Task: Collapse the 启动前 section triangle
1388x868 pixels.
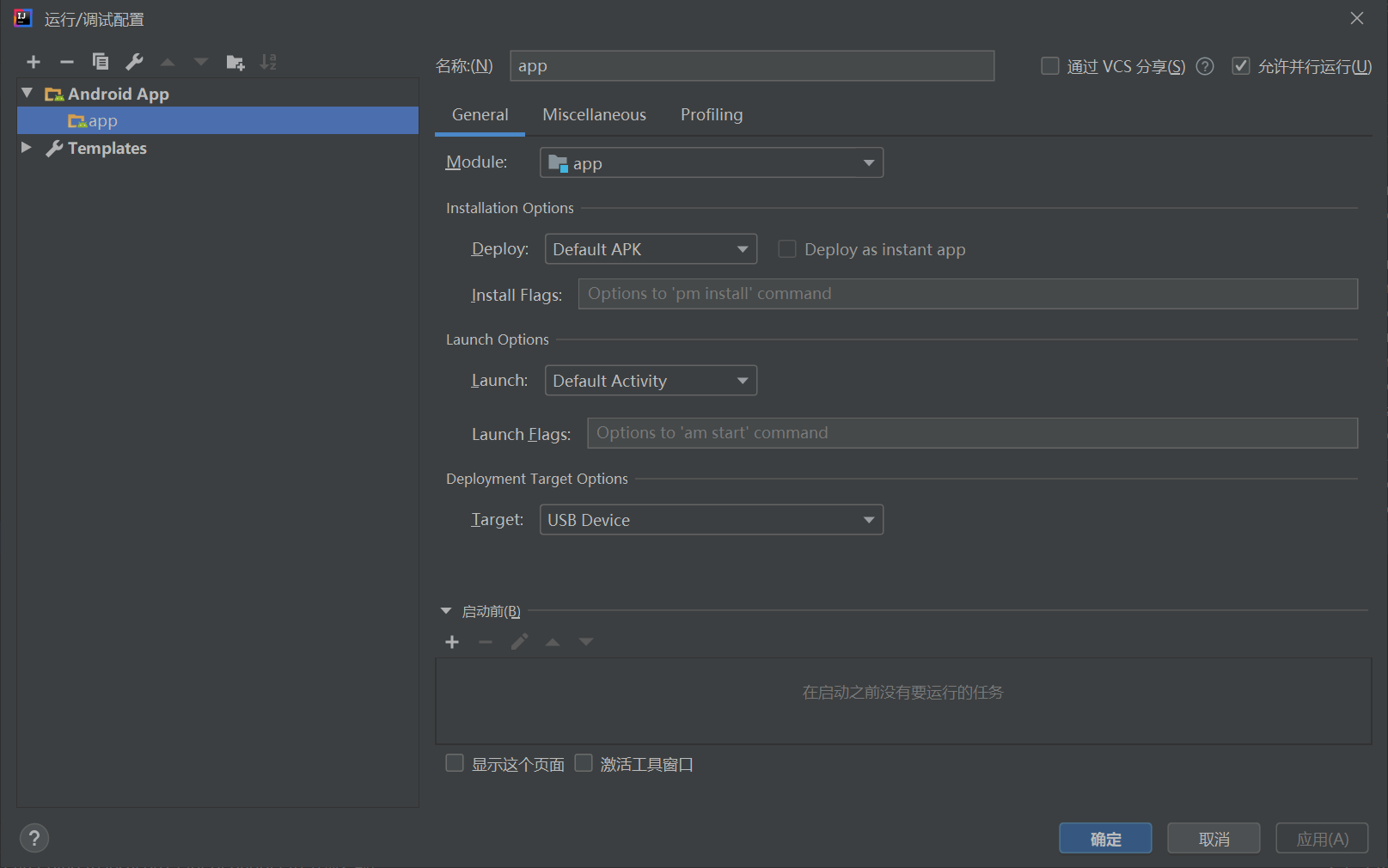Action: point(446,610)
